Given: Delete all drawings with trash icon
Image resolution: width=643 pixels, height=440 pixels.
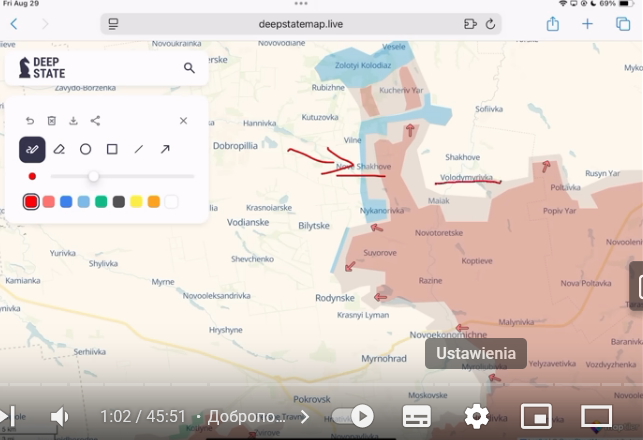Looking at the screenshot, I should click(51, 121).
